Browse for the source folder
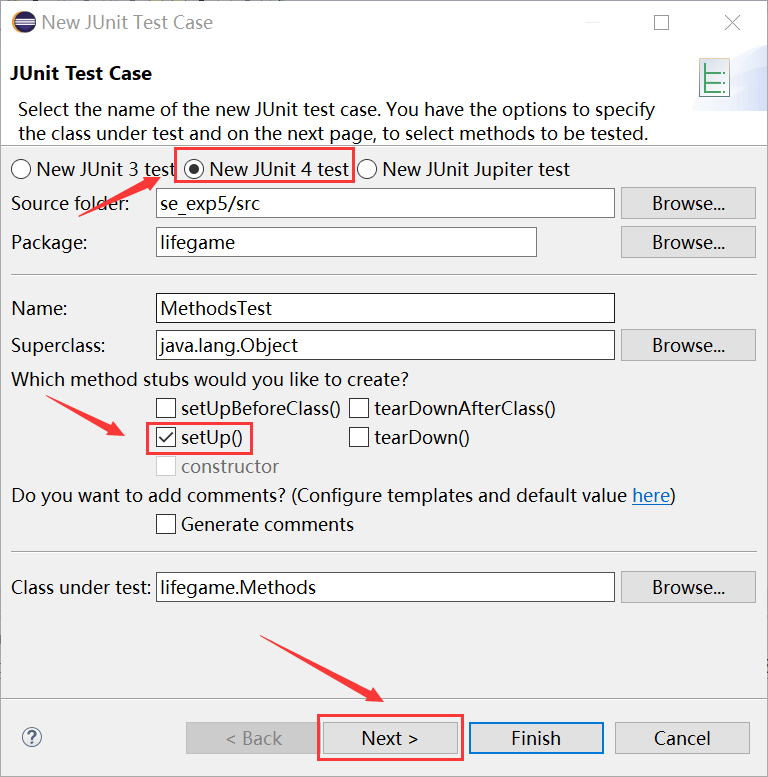 688,203
